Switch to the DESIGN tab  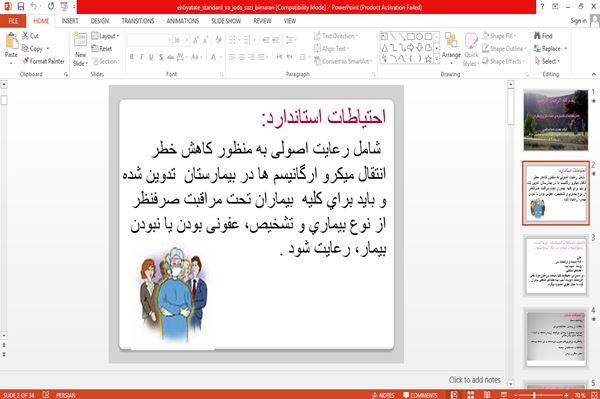(100, 21)
